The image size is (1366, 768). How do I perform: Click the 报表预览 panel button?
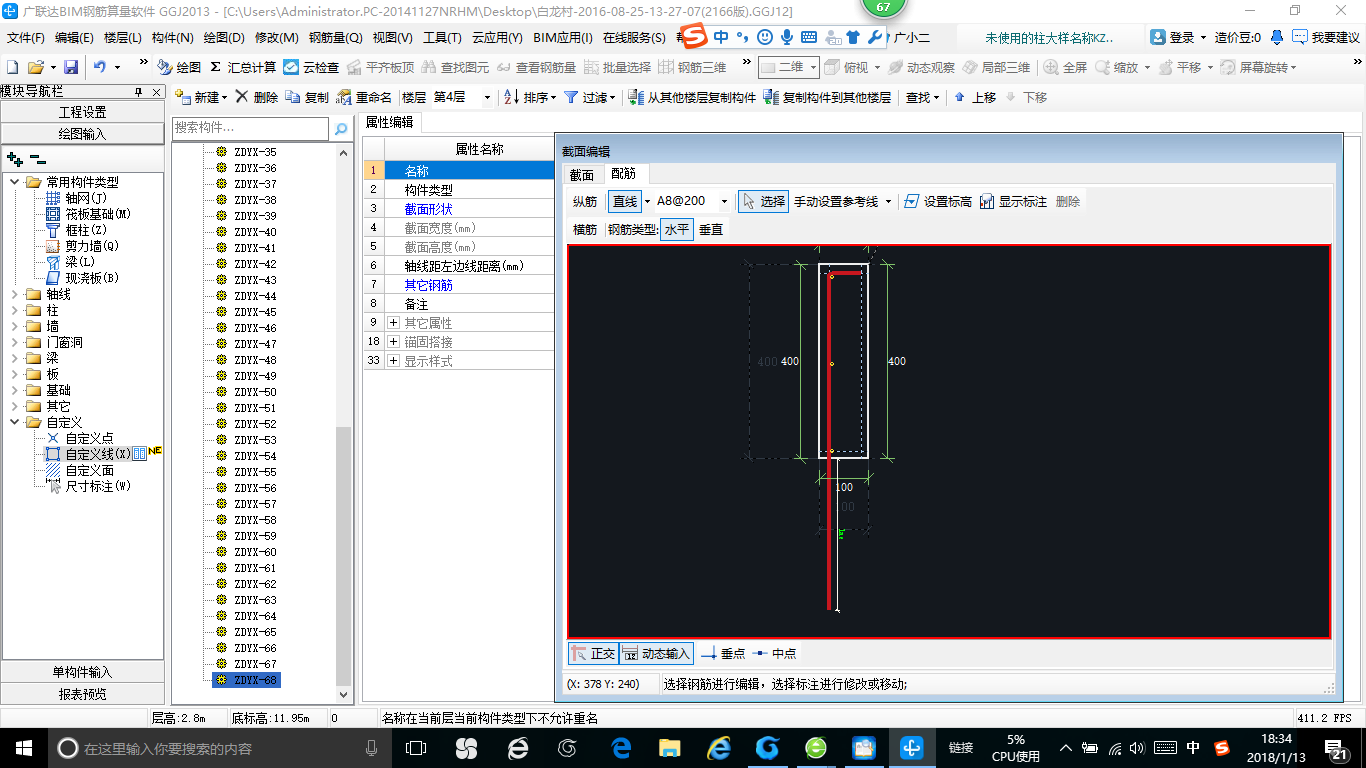click(x=82, y=694)
